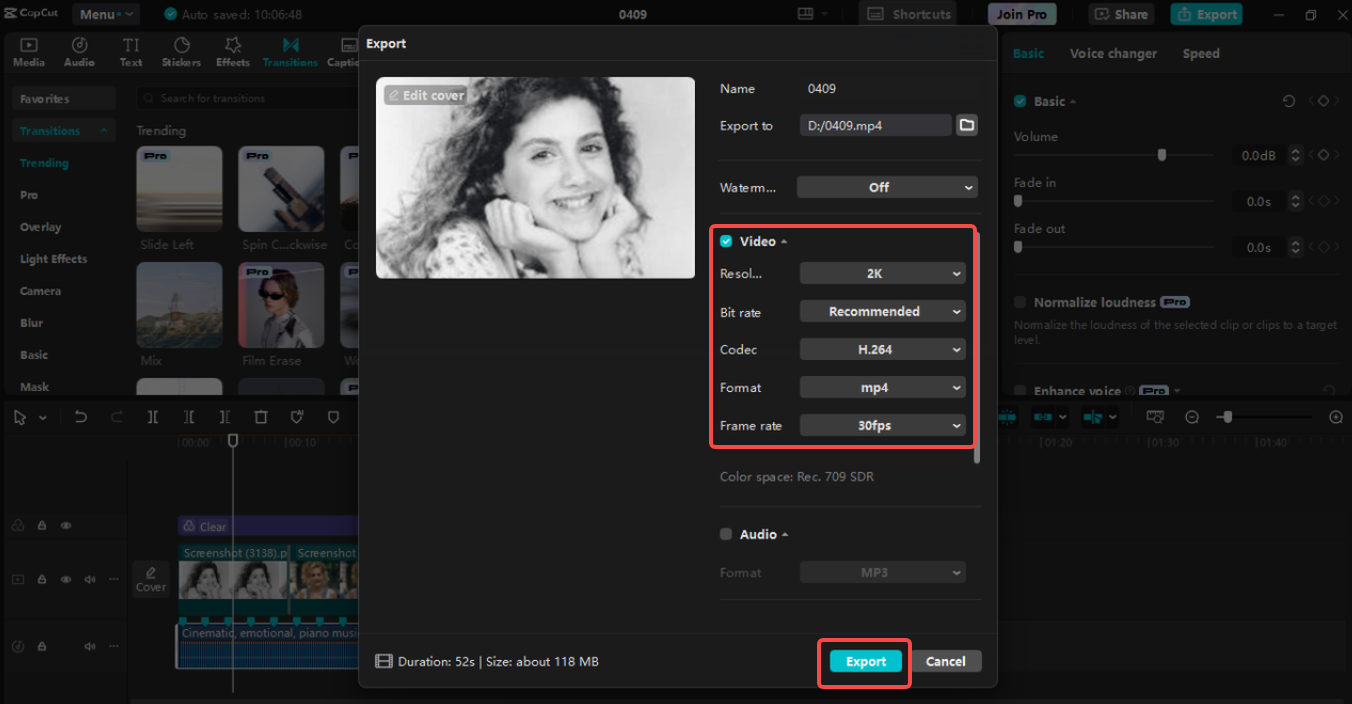Open the Frame rate dropdown showing 30fps
Viewport: 1352px width, 704px height.
tap(882, 425)
